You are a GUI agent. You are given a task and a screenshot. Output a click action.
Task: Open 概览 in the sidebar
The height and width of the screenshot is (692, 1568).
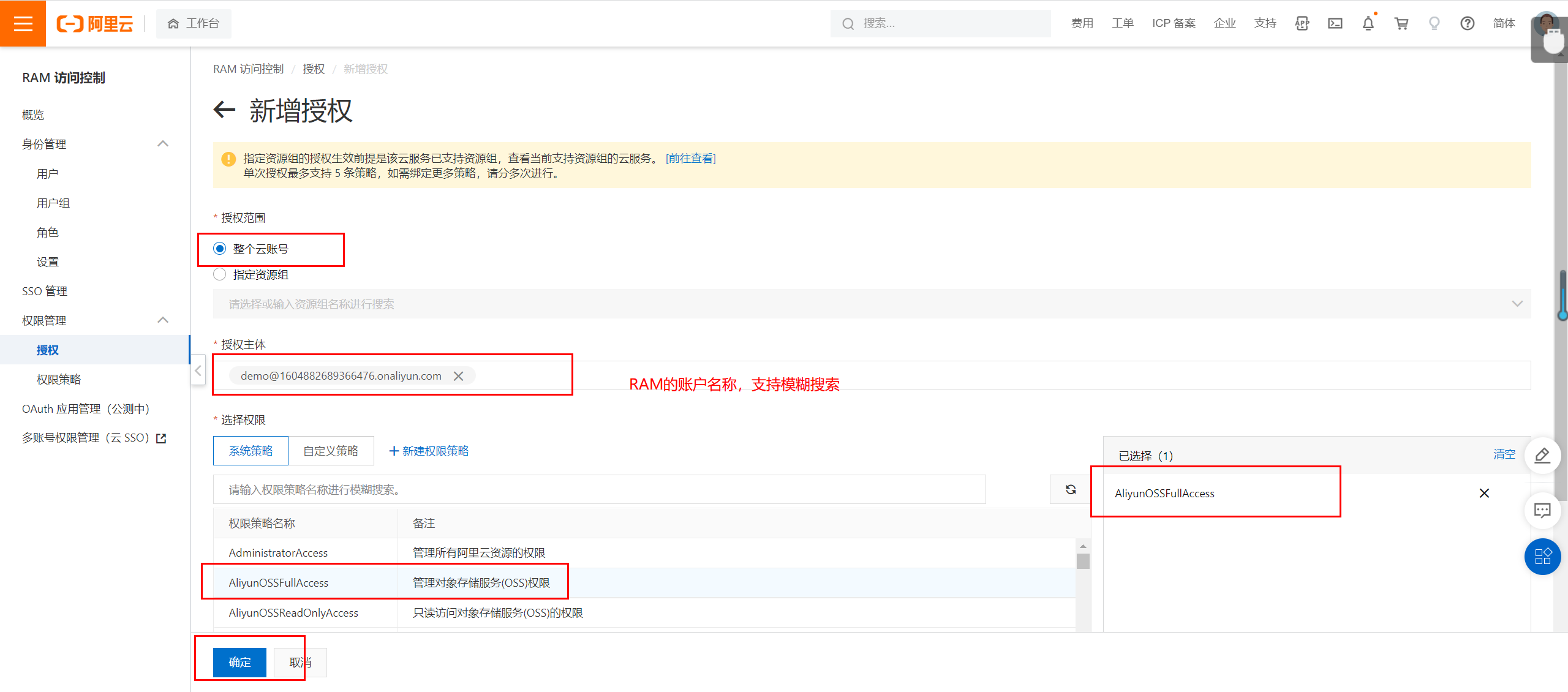pyautogui.click(x=33, y=115)
